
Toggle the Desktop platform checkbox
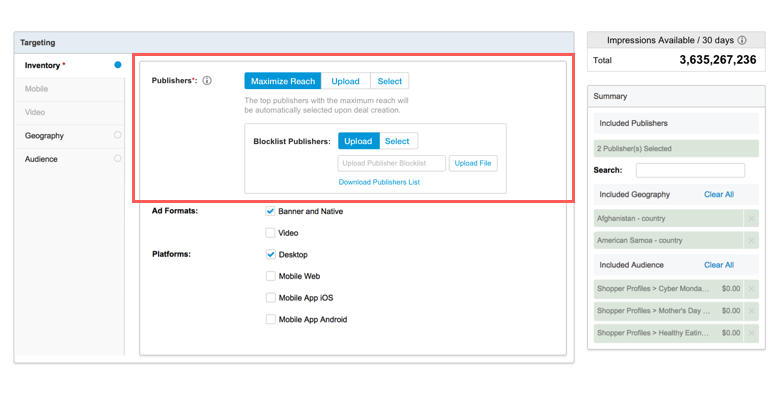tap(270, 255)
